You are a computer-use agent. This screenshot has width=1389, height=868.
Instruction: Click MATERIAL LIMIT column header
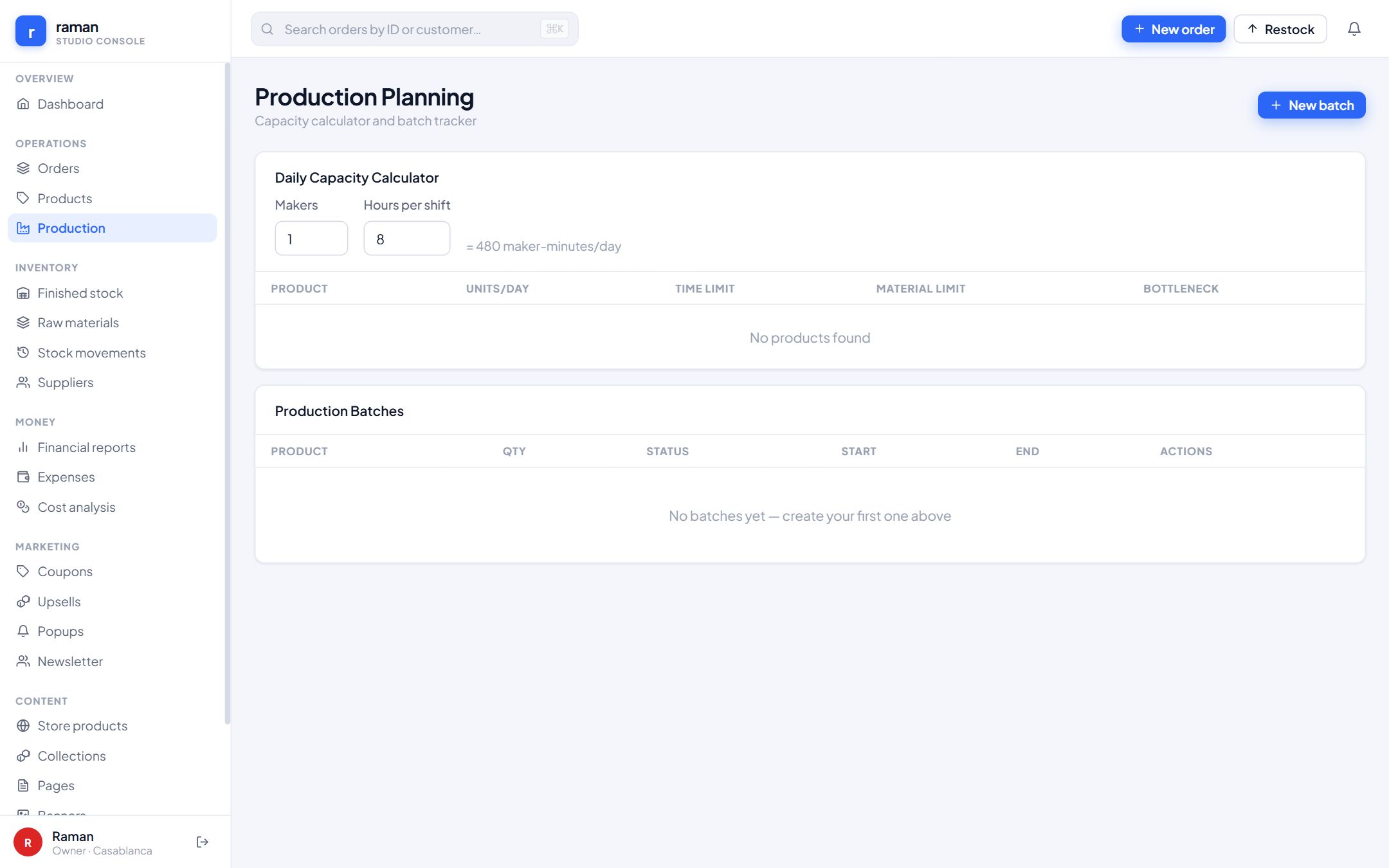921,289
